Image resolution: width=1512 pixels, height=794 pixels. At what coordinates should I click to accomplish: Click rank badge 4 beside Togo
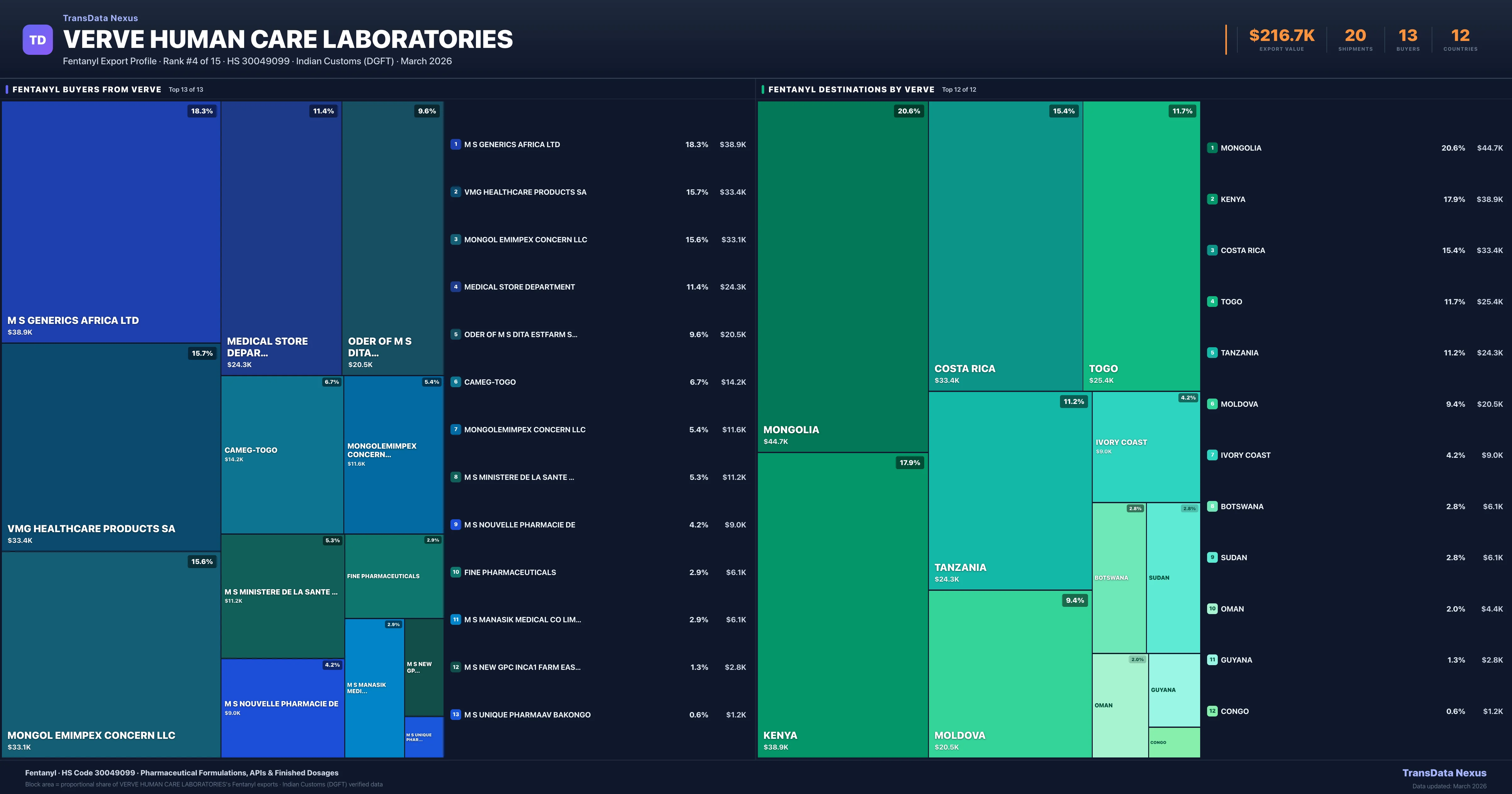(x=1212, y=302)
